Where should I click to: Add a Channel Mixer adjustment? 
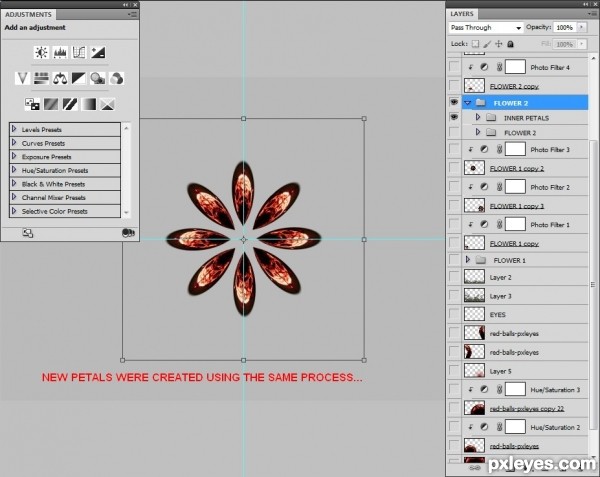(x=117, y=78)
